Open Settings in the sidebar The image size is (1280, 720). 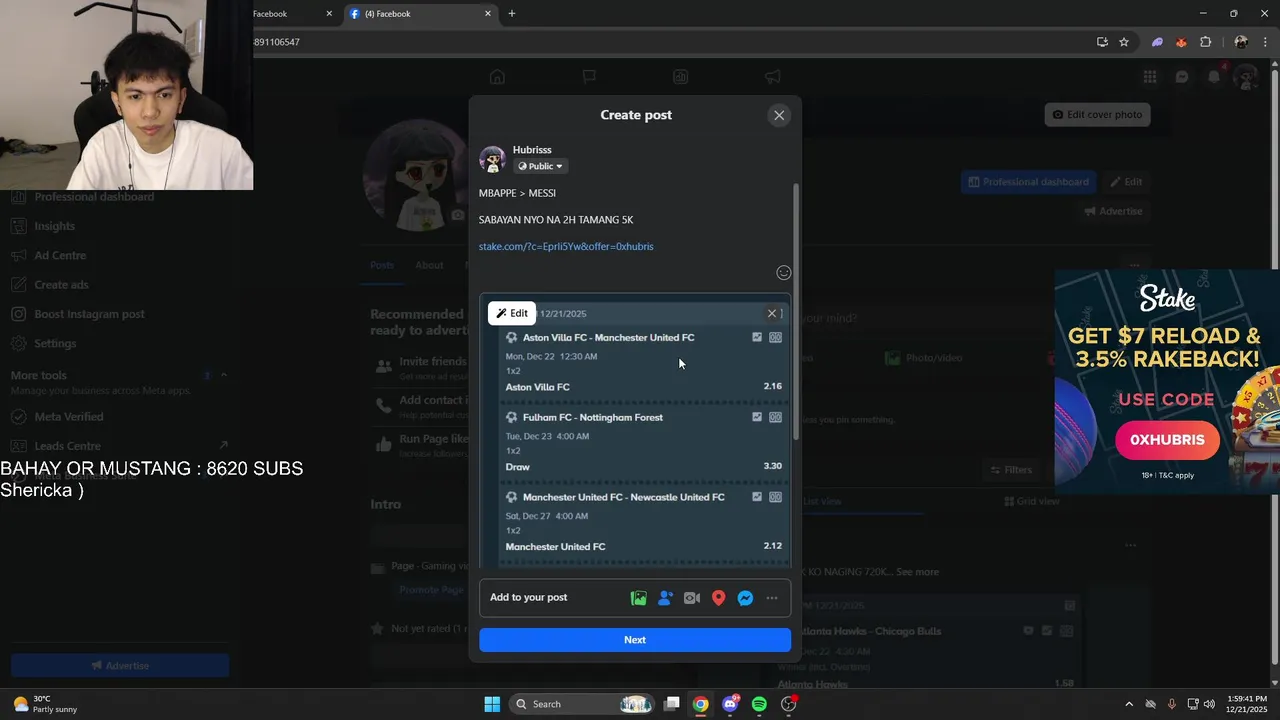pyautogui.click(x=55, y=343)
